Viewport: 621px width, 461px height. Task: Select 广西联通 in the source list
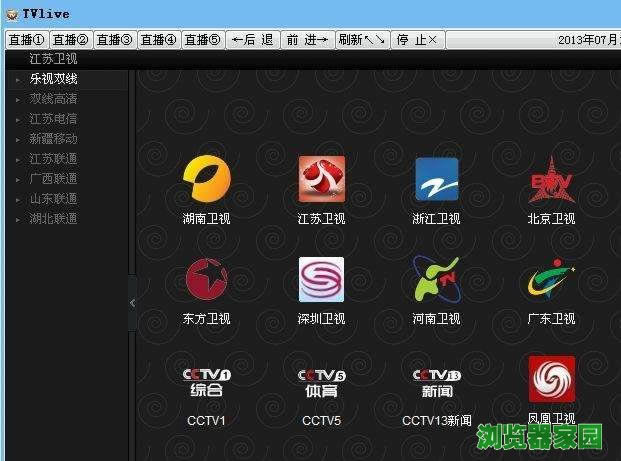[53, 179]
